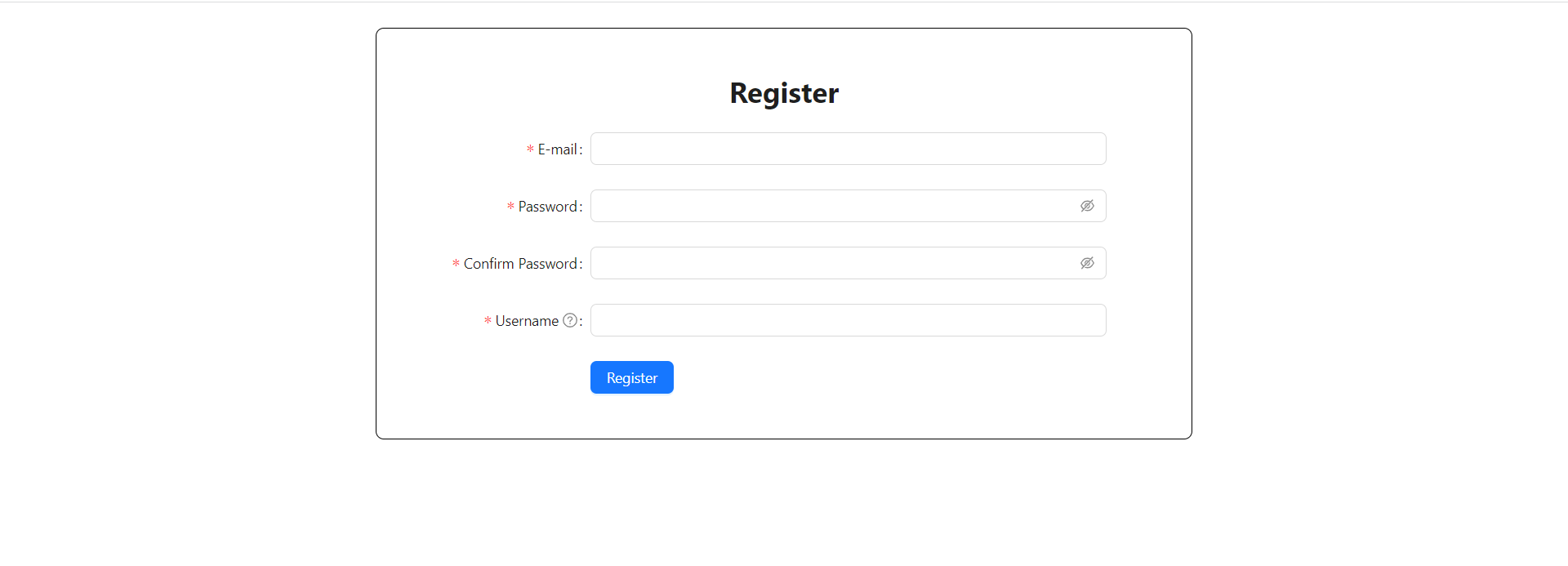
Task: Click the red asterisk beside E-mail
Action: [529, 149]
